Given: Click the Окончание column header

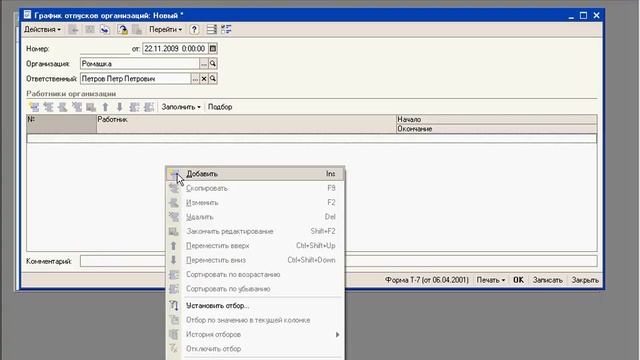Looking at the screenshot, I should pos(496,129).
